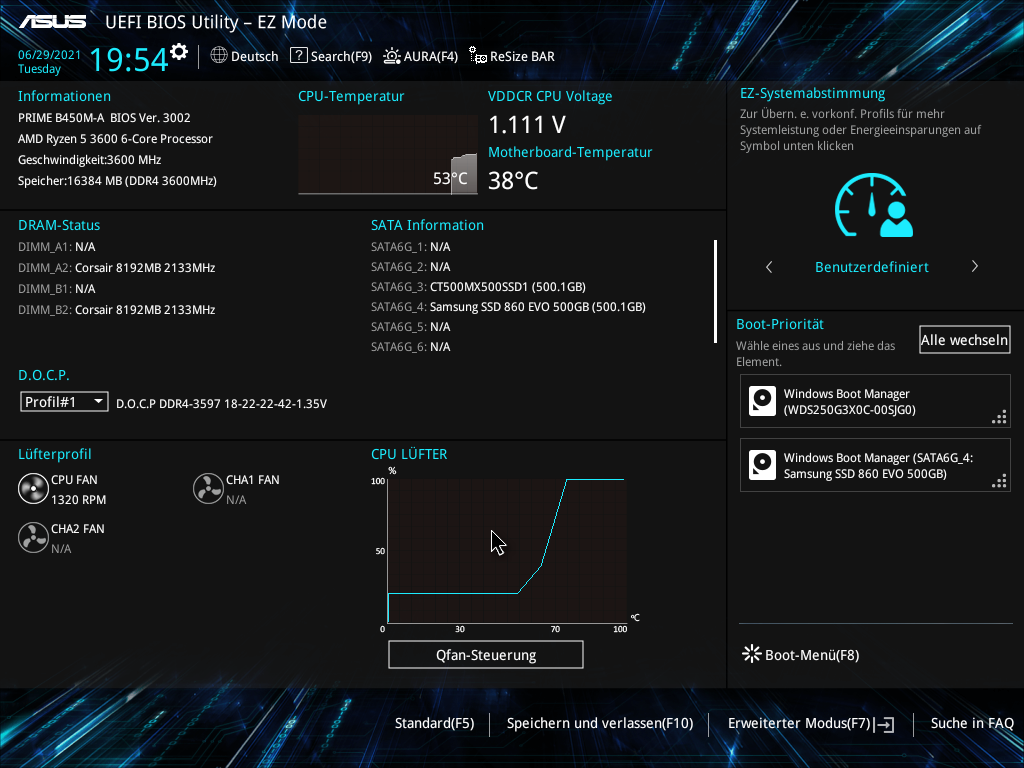1024x768 pixels.
Task: Click the date 06/29/2021
Action: tap(50, 55)
